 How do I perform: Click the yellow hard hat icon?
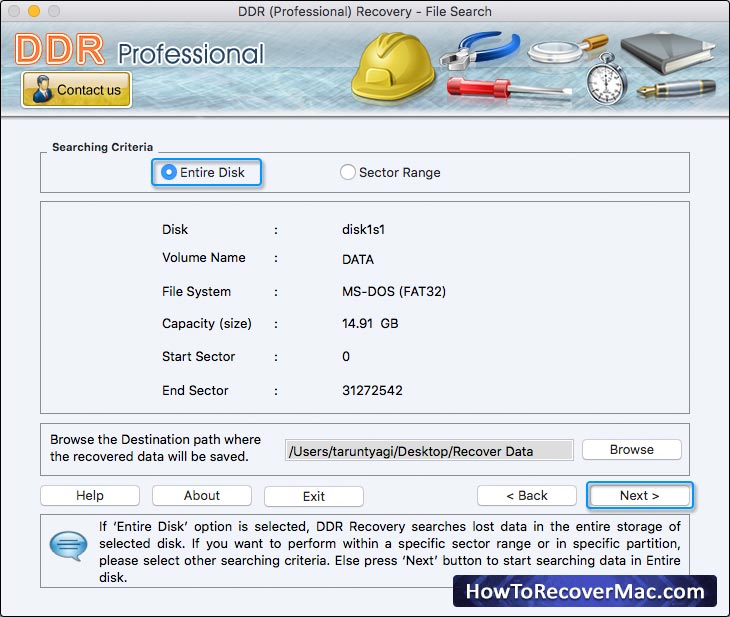point(393,66)
